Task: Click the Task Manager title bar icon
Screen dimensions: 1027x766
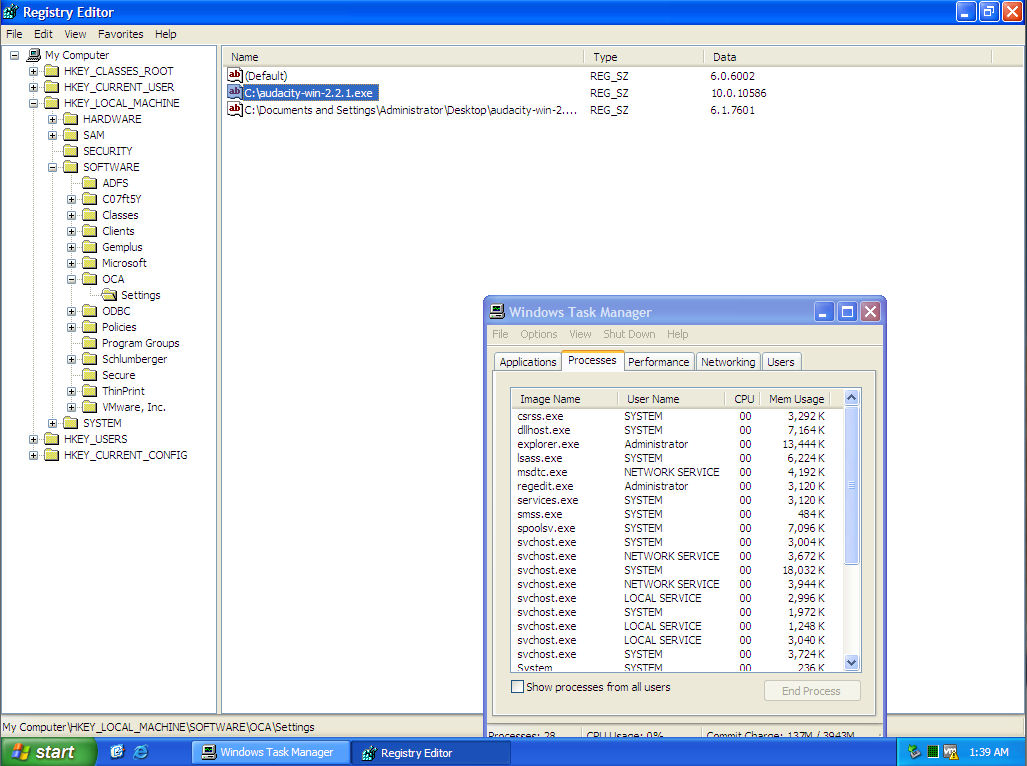Action: (497, 312)
